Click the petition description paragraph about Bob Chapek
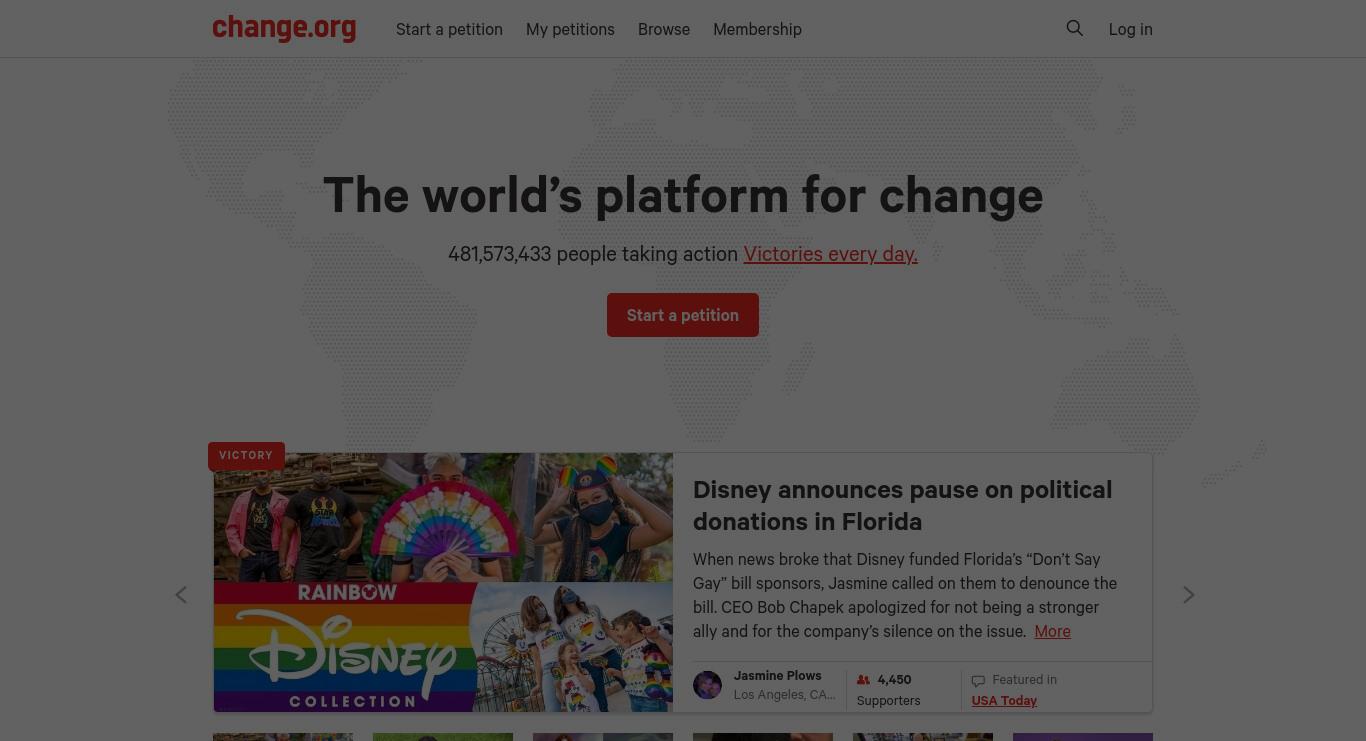1366x741 pixels. [x=905, y=595]
